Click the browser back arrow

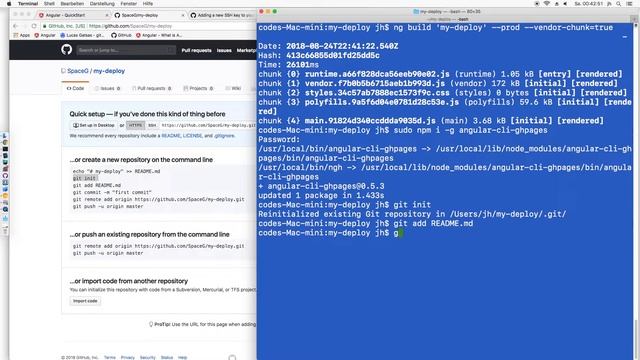pyautogui.click(x=16, y=26)
